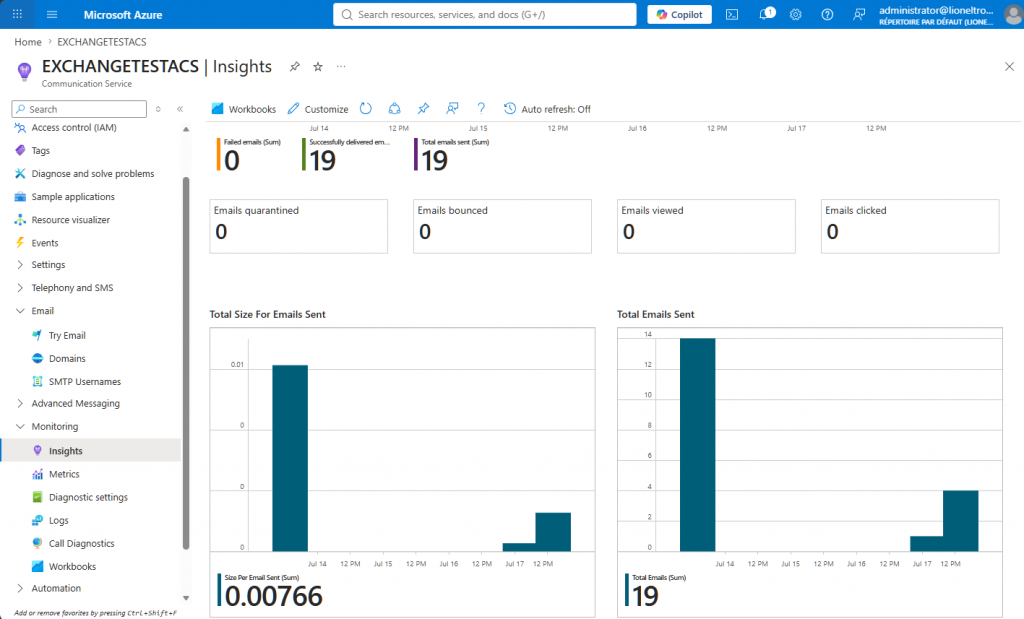Open the header feedback icon
The width and height of the screenshot is (1024, 619).
[859, 14]
